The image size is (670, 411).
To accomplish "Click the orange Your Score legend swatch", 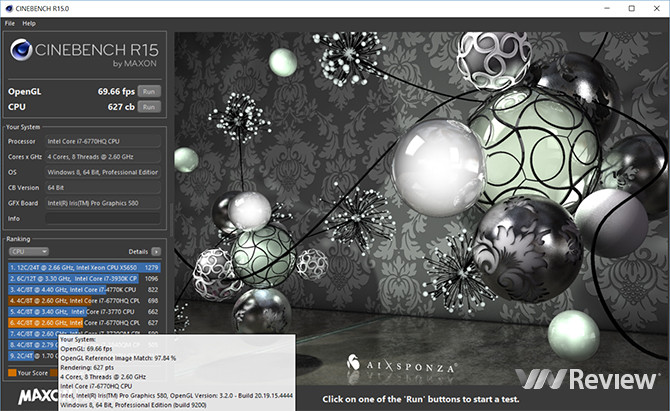I will [x=11, y=373].
